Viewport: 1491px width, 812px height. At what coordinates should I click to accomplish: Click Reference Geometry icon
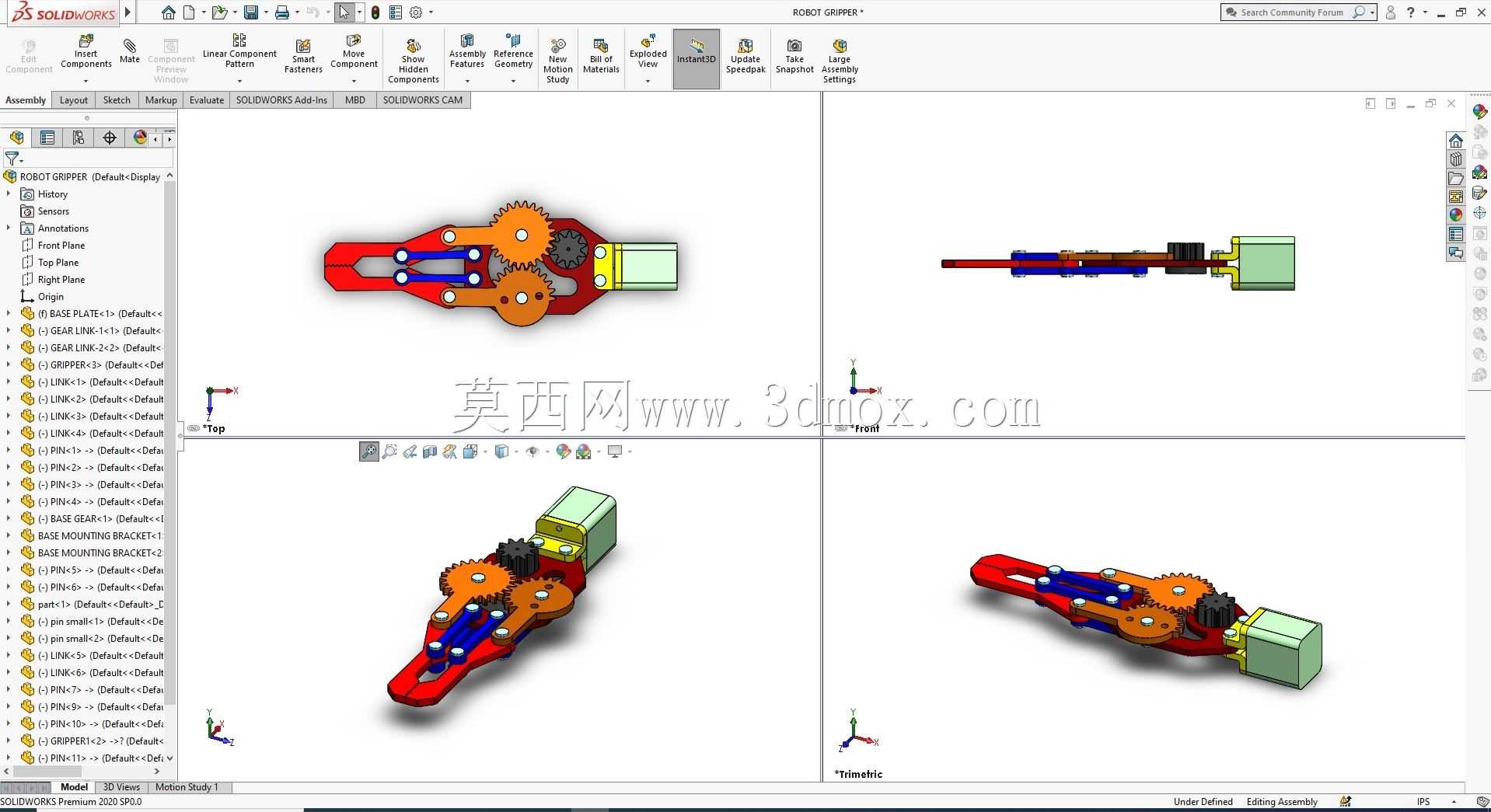pos(513,51)
